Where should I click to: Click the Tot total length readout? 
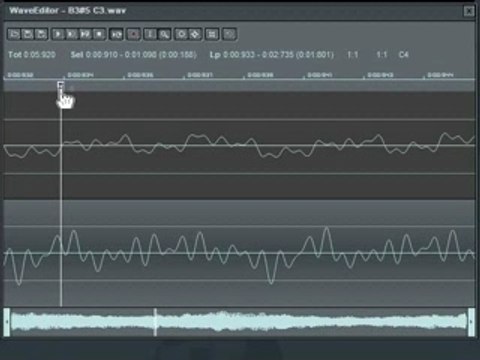point(32,55)
